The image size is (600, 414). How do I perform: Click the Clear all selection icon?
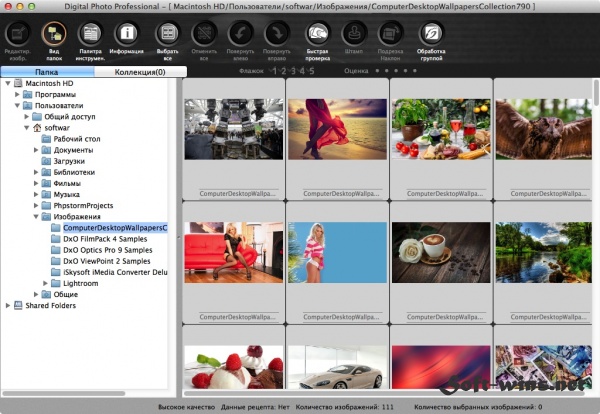pos(204,34)
